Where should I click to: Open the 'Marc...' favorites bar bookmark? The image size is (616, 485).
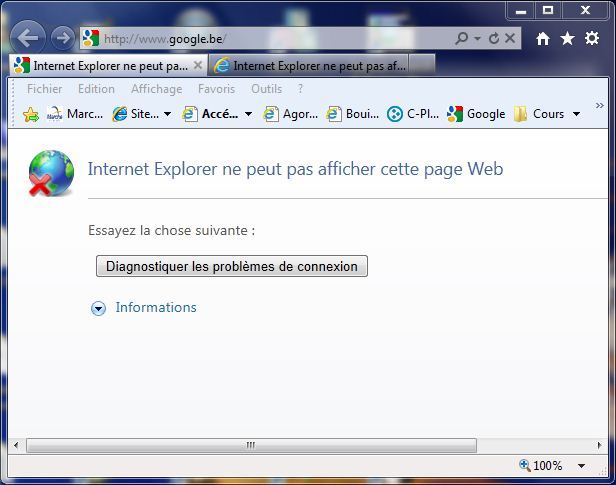[74, 114]
